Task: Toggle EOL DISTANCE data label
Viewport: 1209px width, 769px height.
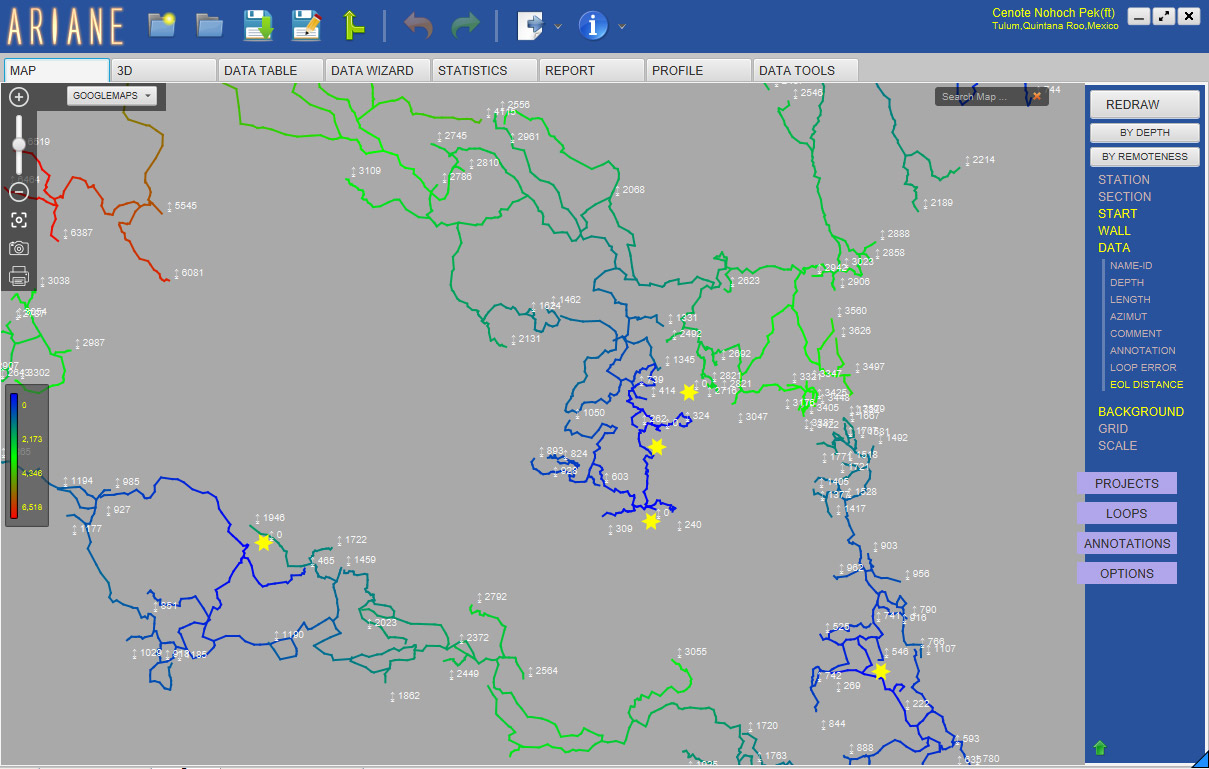Action: coord(1146,385)
